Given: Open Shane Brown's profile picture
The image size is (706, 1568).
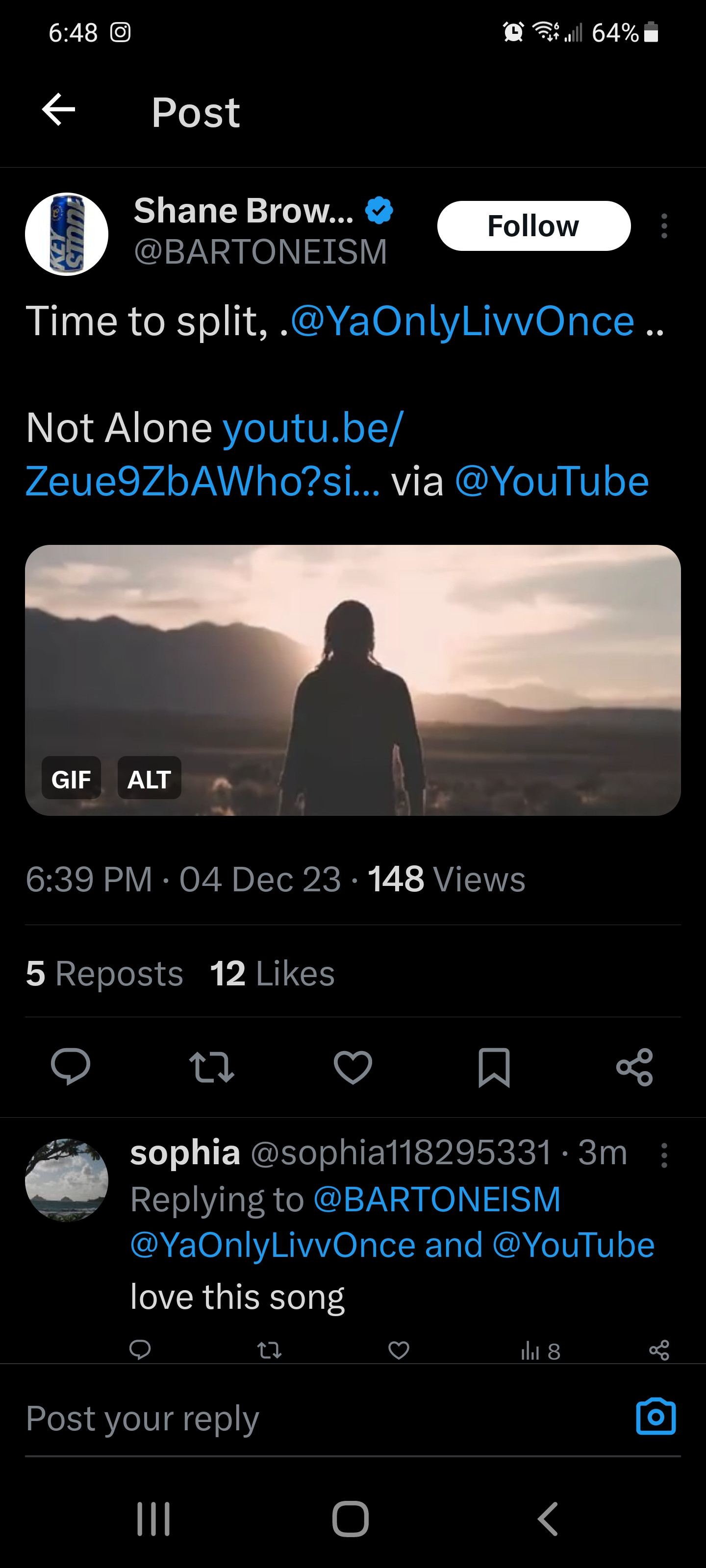Looking at the screenshot, I should coord(66,234).
